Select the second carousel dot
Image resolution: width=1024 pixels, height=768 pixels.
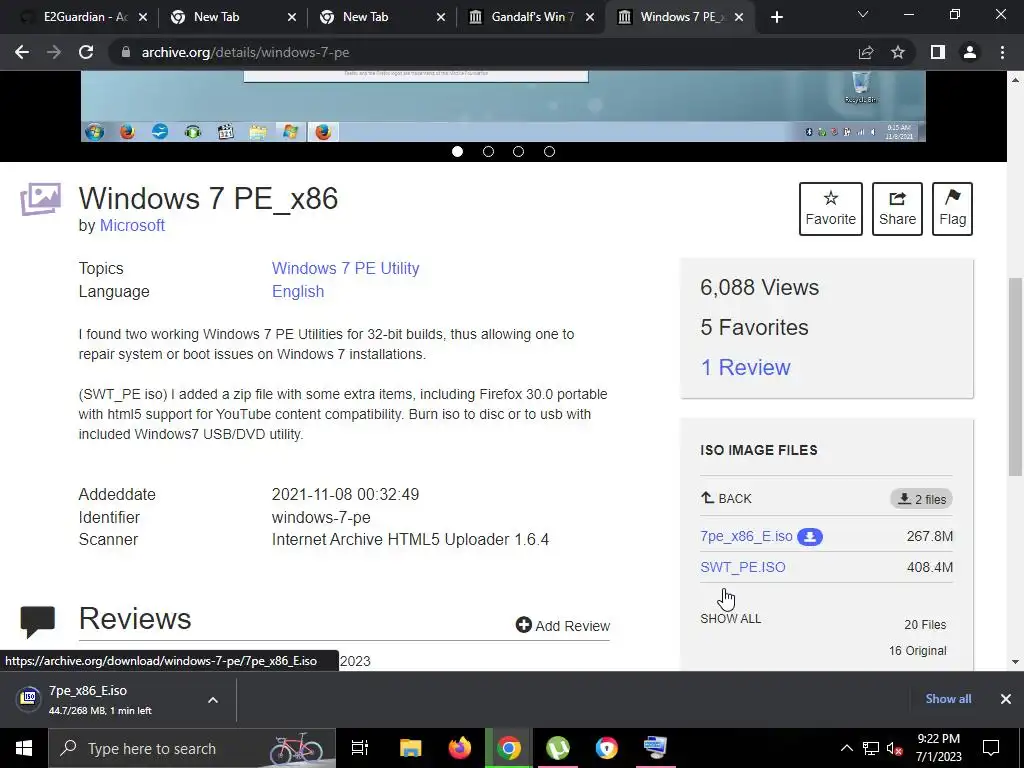pos(488,152)
